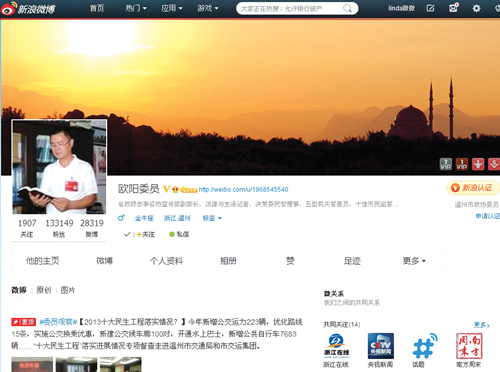Image resolution: width=500 pixels, height=372 pixels.
Task: Expand the 标签 tags dropdown
Action: (x=212, y=218)
